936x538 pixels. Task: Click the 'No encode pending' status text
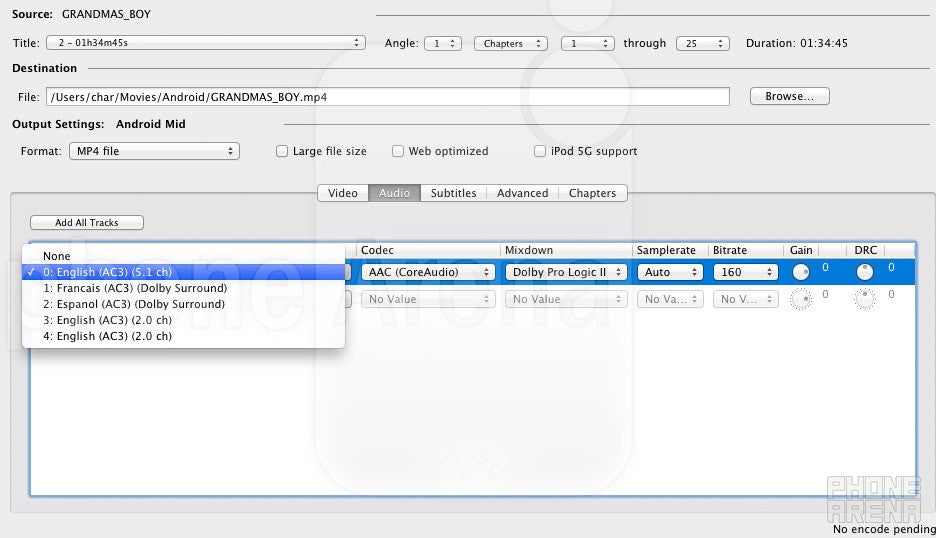pos(884,529)
